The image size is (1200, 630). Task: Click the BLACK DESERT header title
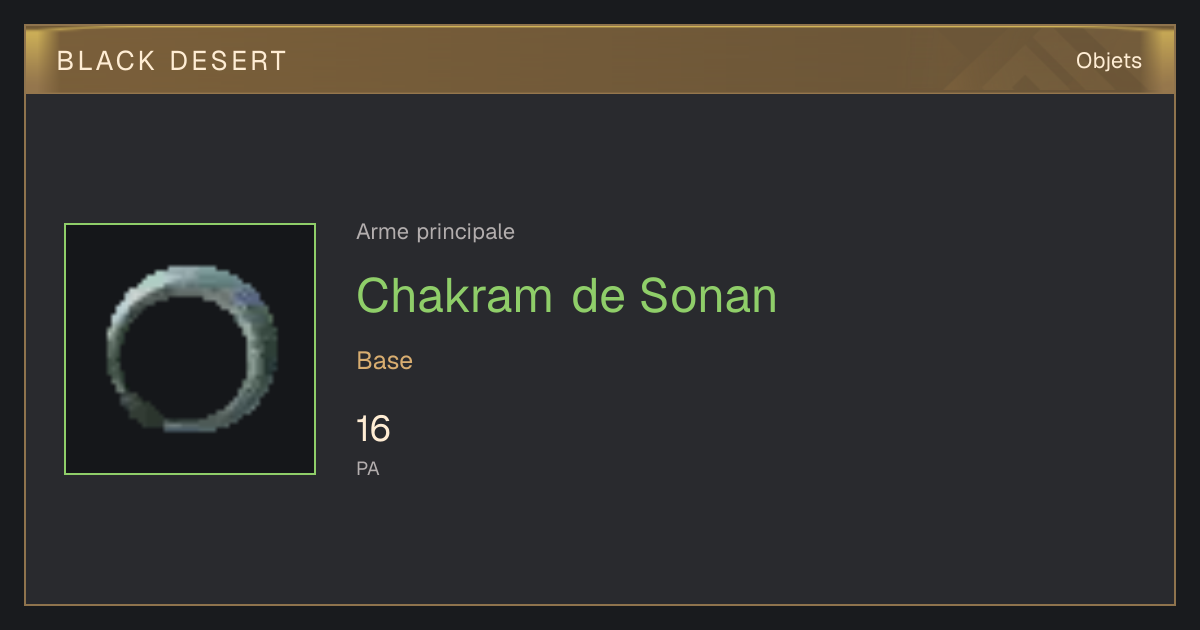[172, 61]
